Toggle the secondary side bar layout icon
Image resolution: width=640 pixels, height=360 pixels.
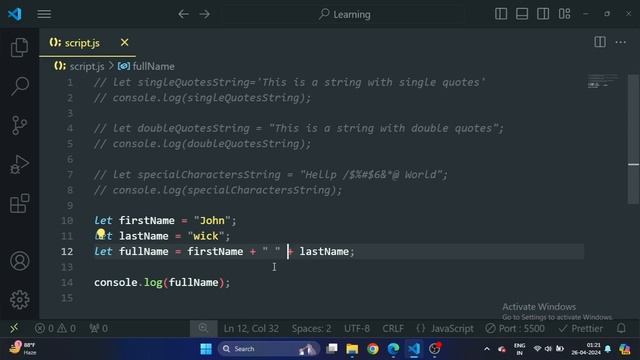[543, 14]
